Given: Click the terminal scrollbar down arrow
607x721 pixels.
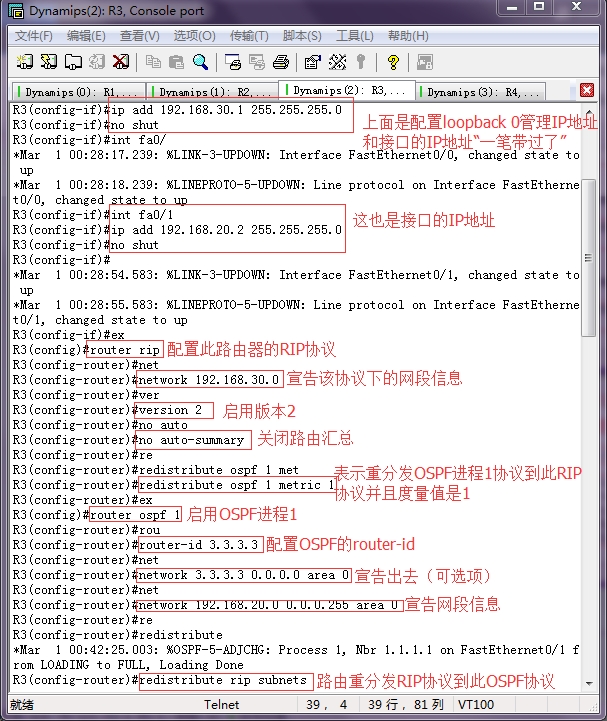Looking at the screenshot, I should pyautogui.click(x=589, y=684).
